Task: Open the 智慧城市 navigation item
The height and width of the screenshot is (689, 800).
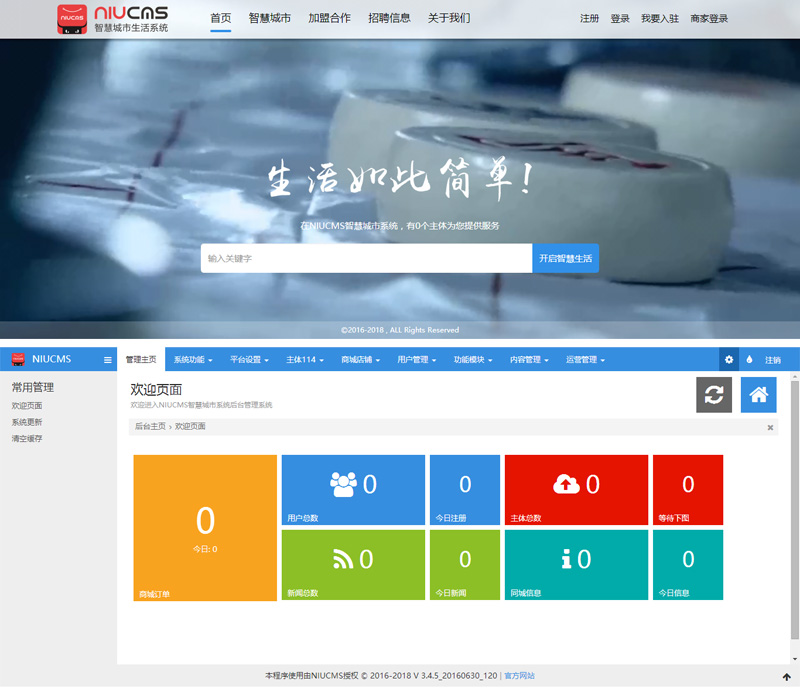Action: [269, 18]
